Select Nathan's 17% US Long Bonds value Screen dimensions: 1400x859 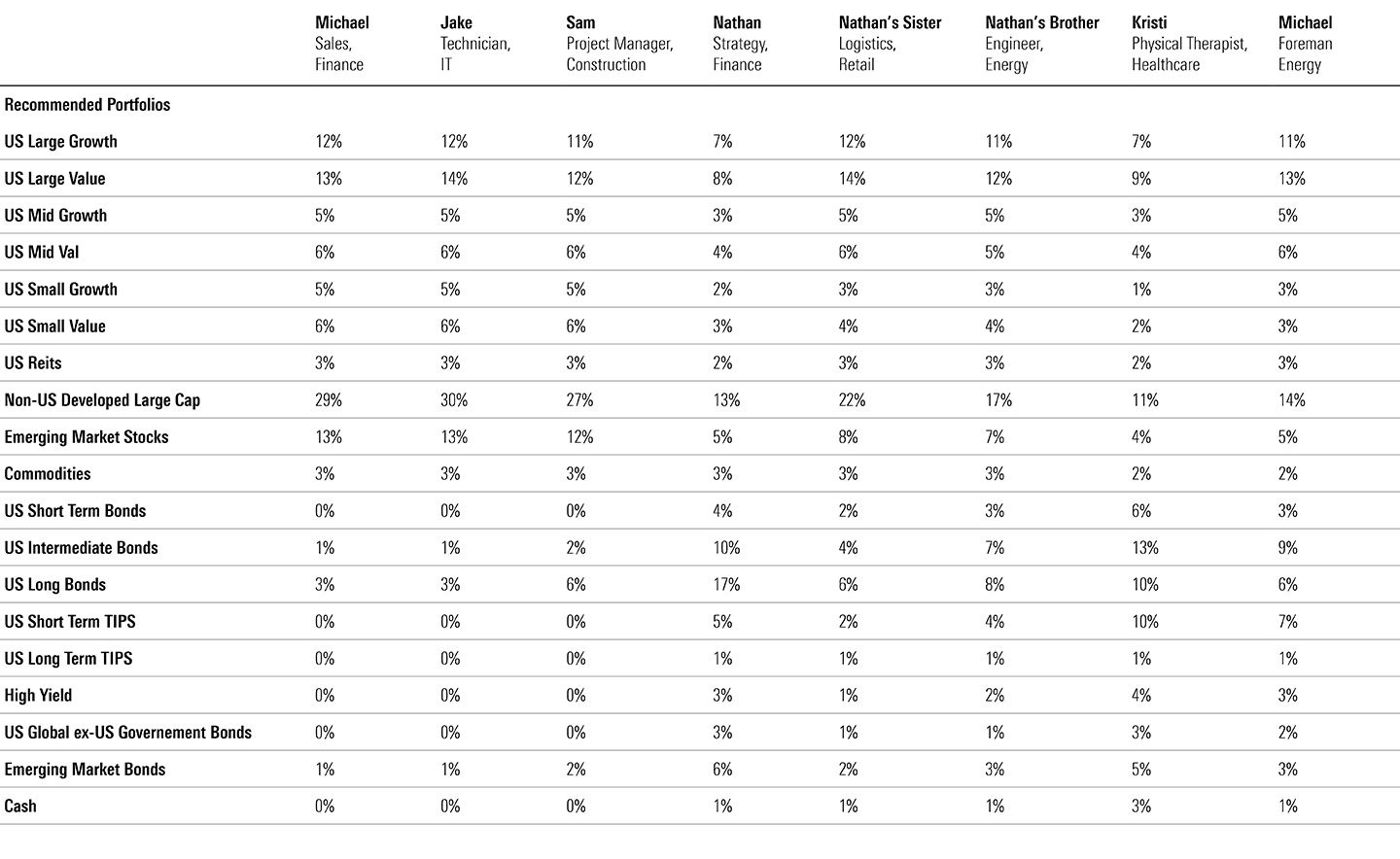(726, 585)
